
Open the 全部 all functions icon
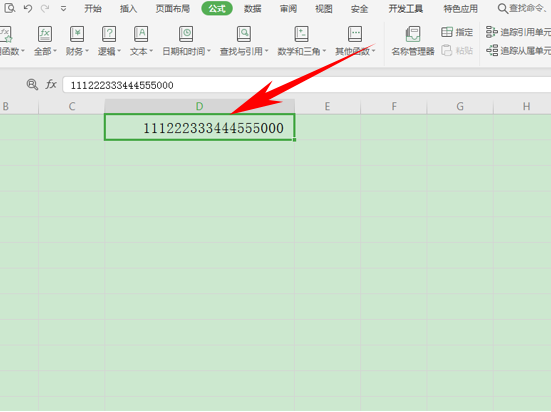pos(45,34)
